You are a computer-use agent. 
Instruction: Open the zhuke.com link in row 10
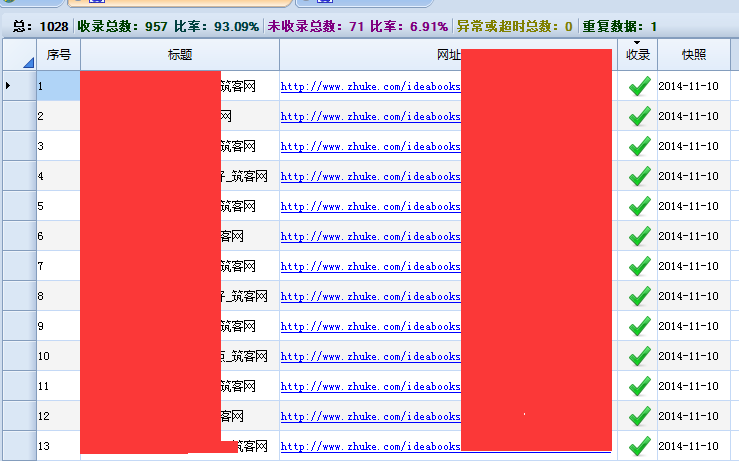click(x=370, y=357)
